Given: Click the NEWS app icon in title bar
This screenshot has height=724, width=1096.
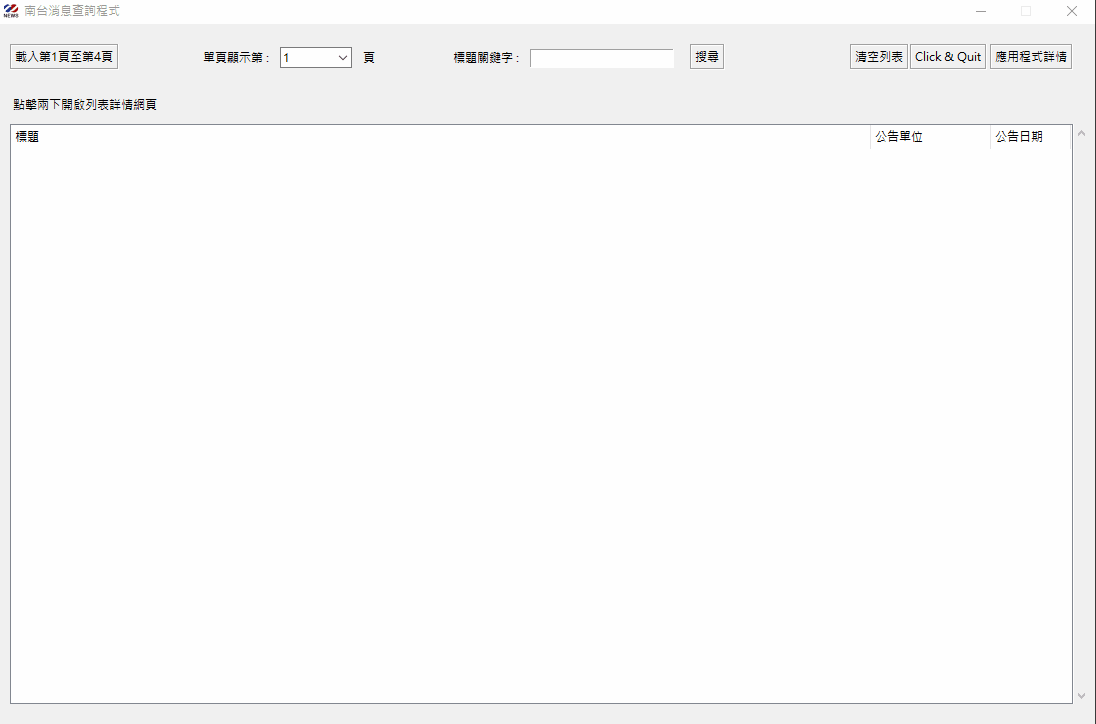Looking at the screenshot, I should click(x=11, y=11).
